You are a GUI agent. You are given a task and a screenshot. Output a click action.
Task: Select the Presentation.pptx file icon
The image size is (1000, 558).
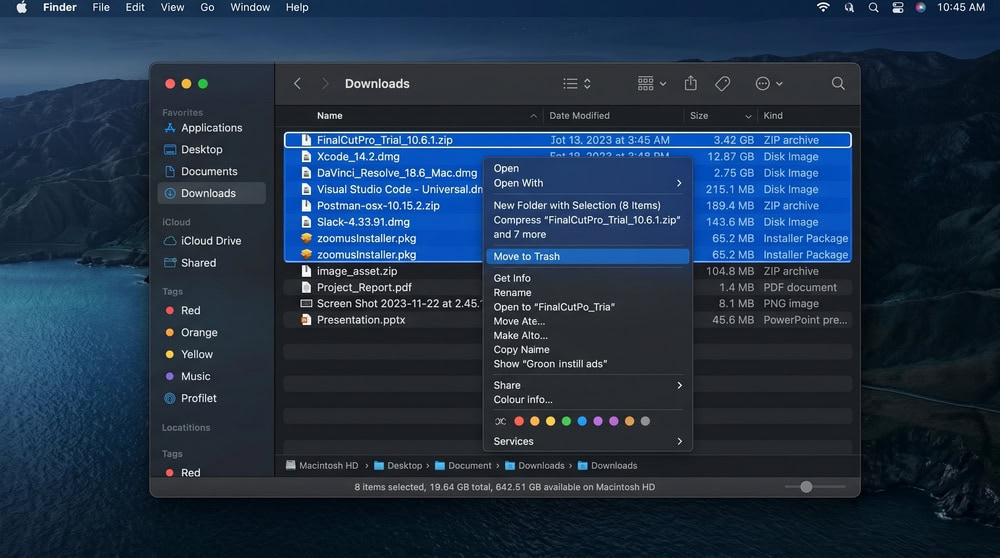tap(306, 320)
